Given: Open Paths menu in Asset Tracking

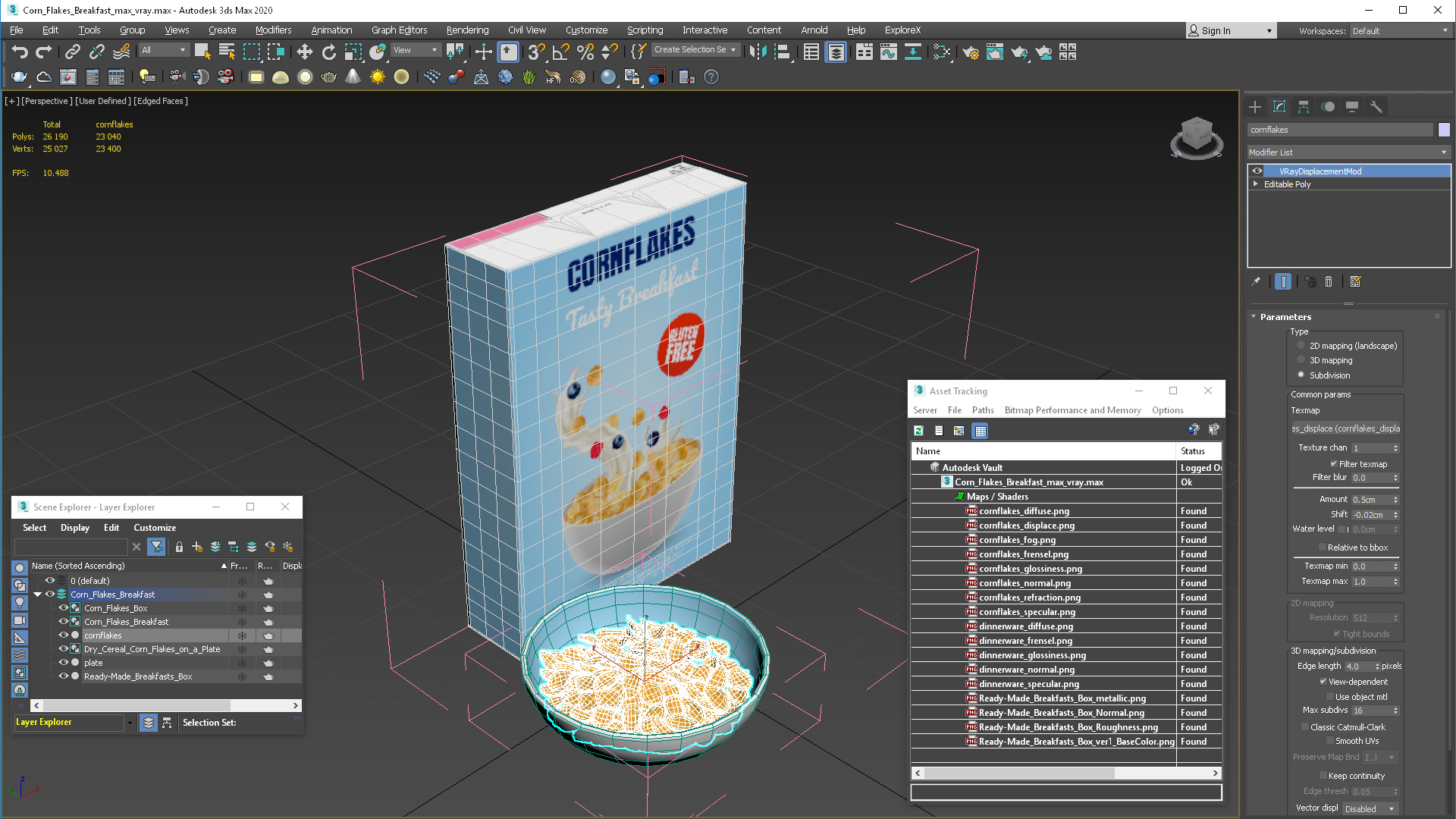Looking at the screenshot, I should (983, 410).
